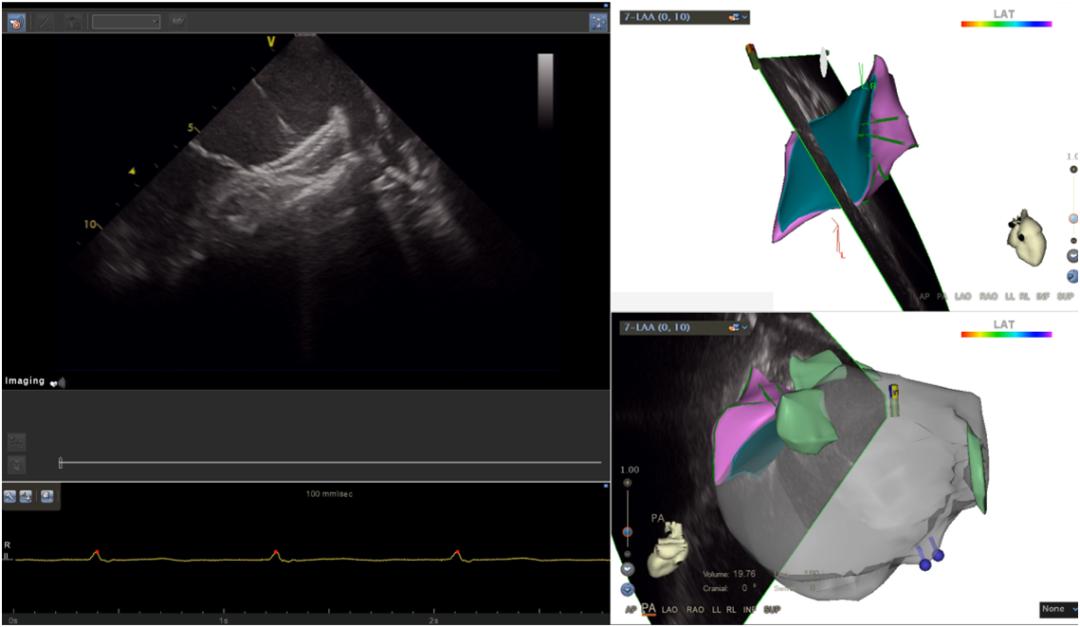The width and height of the screenshot is (1080, 627).
Task: Click the upper round arrow button in upper viewer
Action: point(1073,256)
